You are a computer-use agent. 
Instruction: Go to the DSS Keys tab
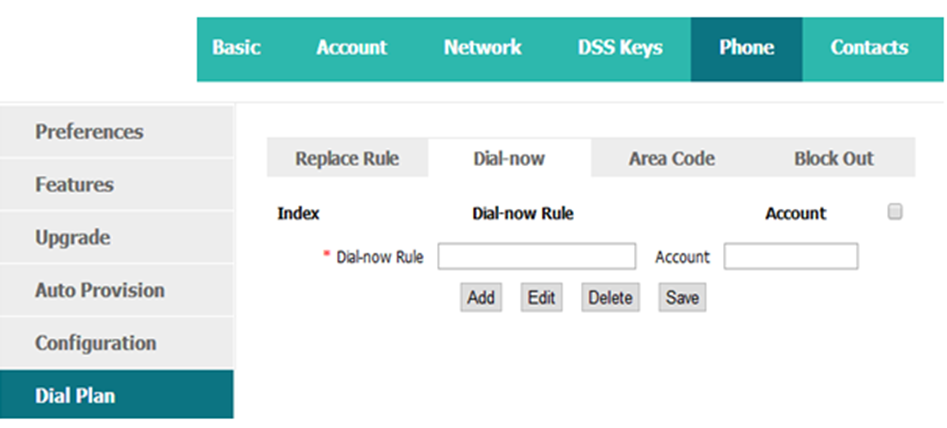[620, 48]
